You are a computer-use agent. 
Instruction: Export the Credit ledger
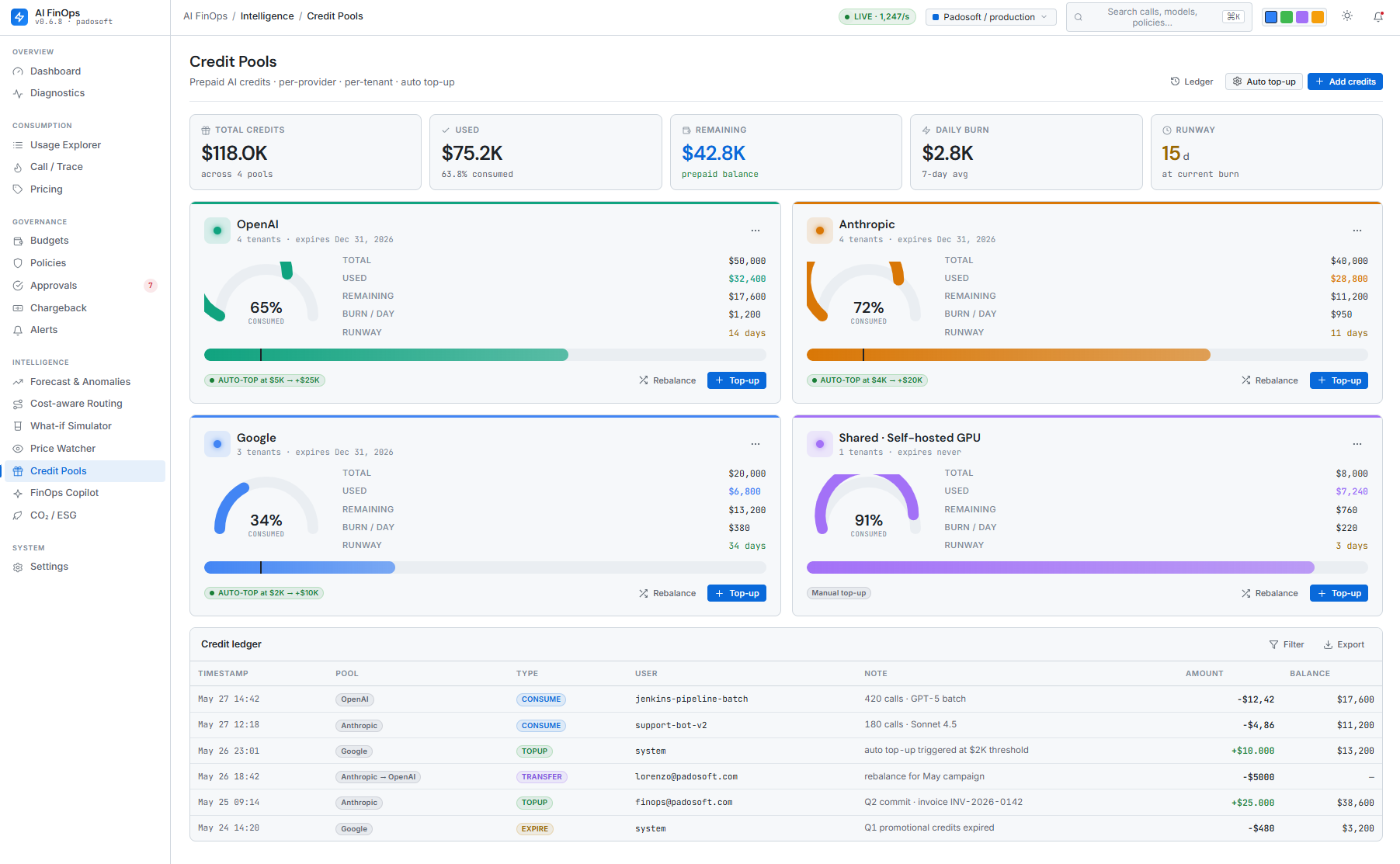[1344, 644]
